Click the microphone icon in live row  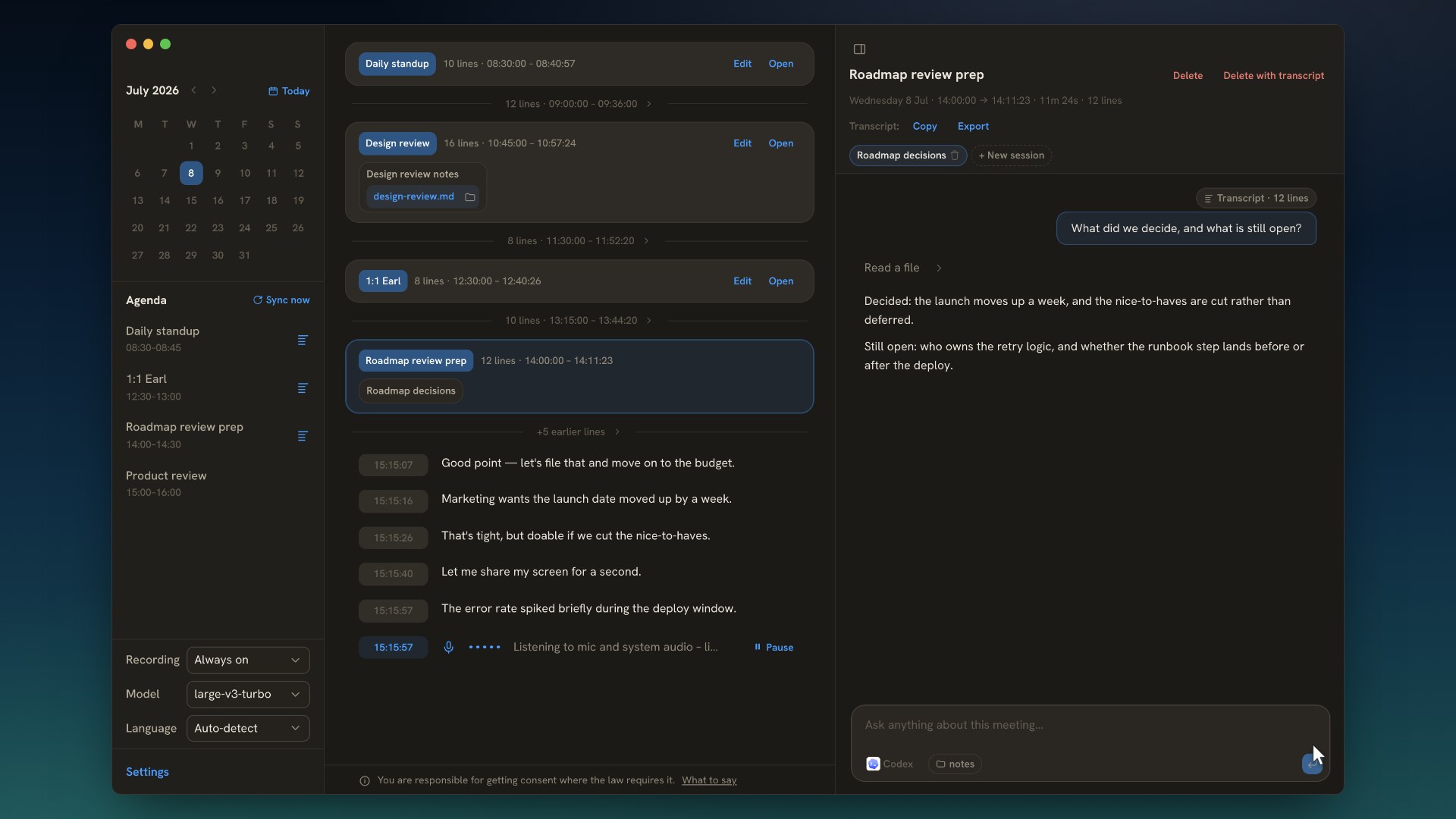[449, 647]
